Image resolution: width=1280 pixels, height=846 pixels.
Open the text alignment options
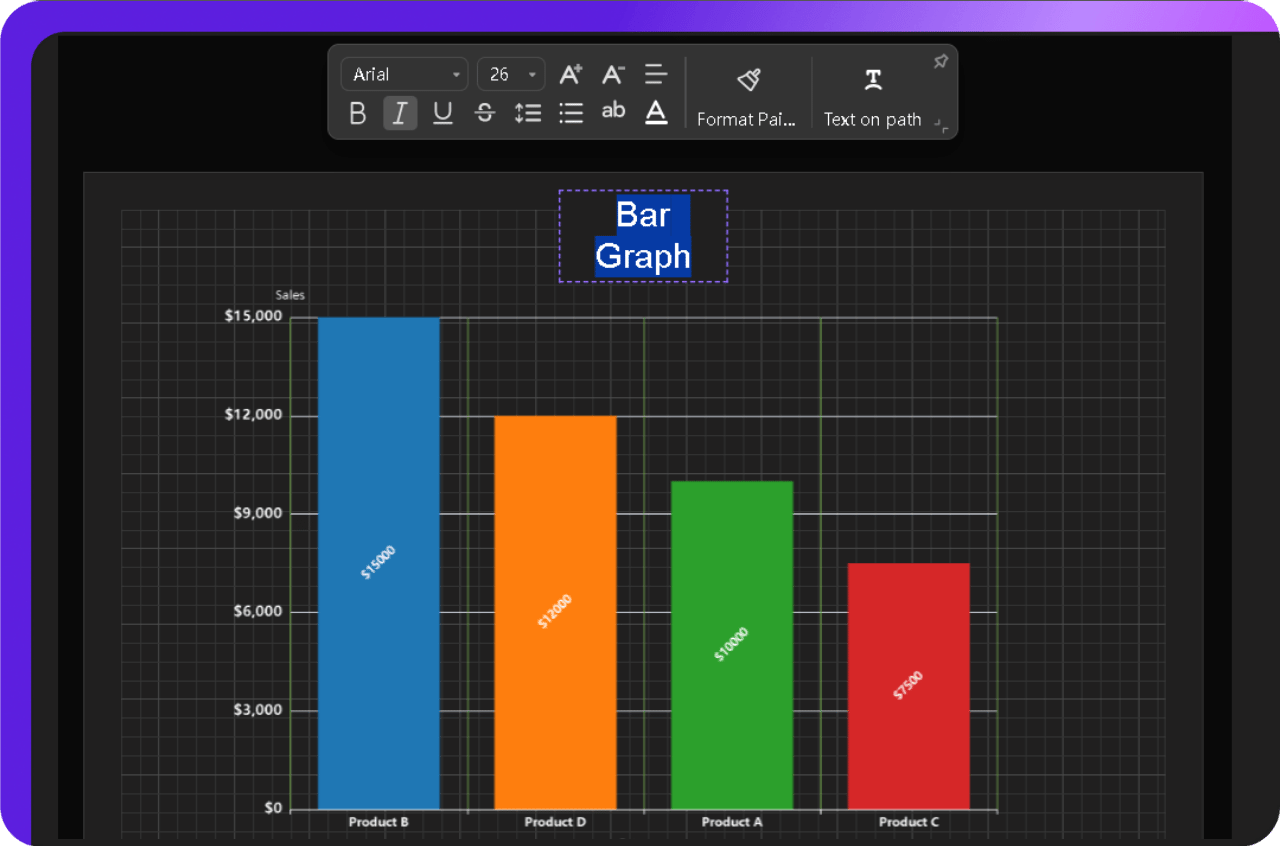pos(656,74)
